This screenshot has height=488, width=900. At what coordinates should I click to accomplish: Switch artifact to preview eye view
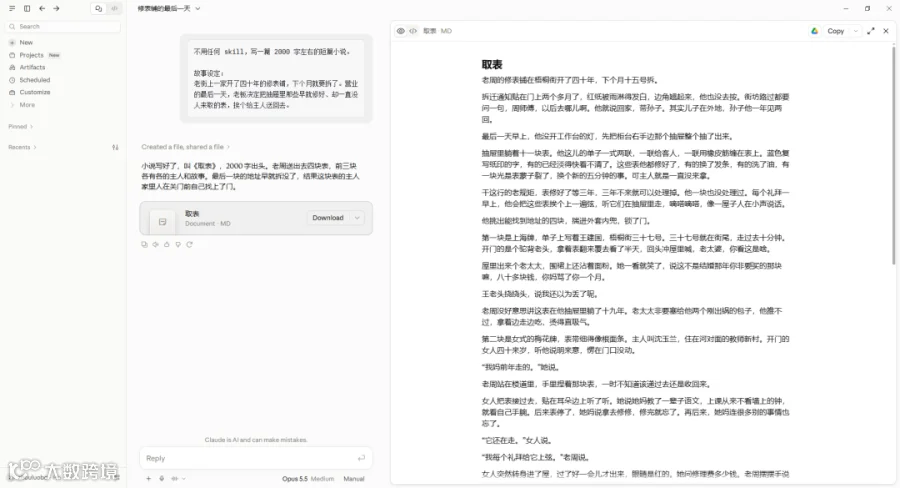click(401, 31)
